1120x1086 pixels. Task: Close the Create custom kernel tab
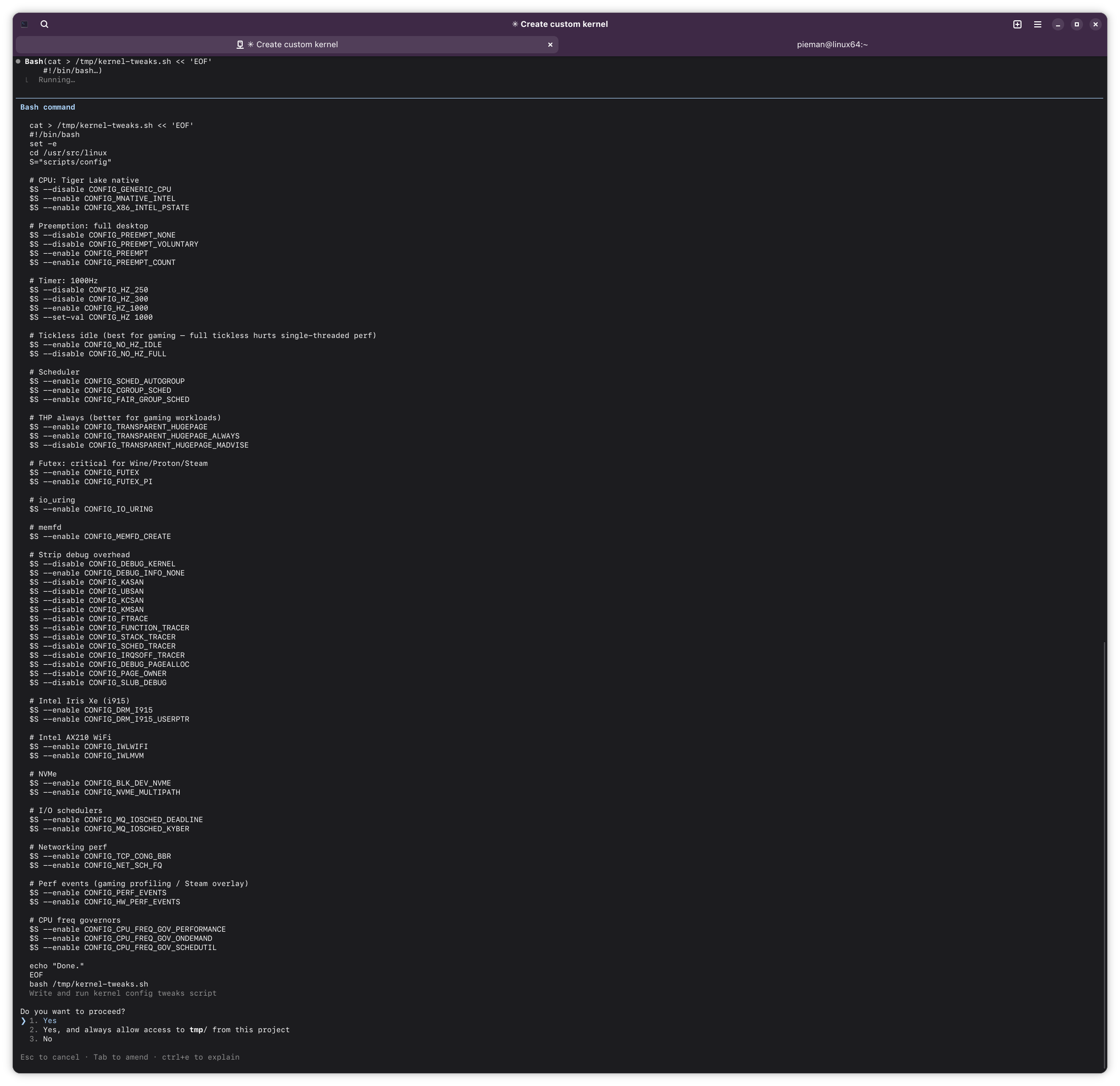(x=550, y=45)
